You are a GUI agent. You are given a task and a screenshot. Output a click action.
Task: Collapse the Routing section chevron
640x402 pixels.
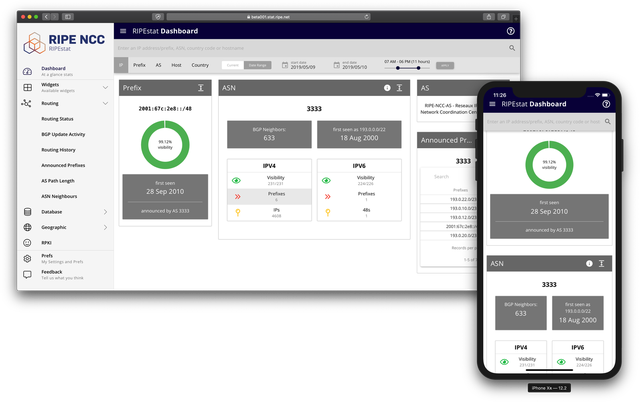click(105, 103)
